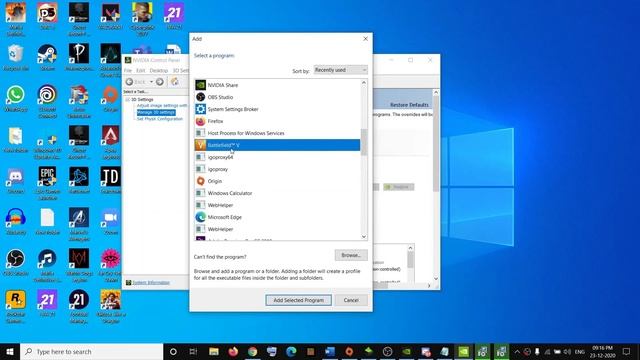Viewport: 640px width, 360px height.
Task: Select OBS Studio in the program list
Action: [277, 97]
